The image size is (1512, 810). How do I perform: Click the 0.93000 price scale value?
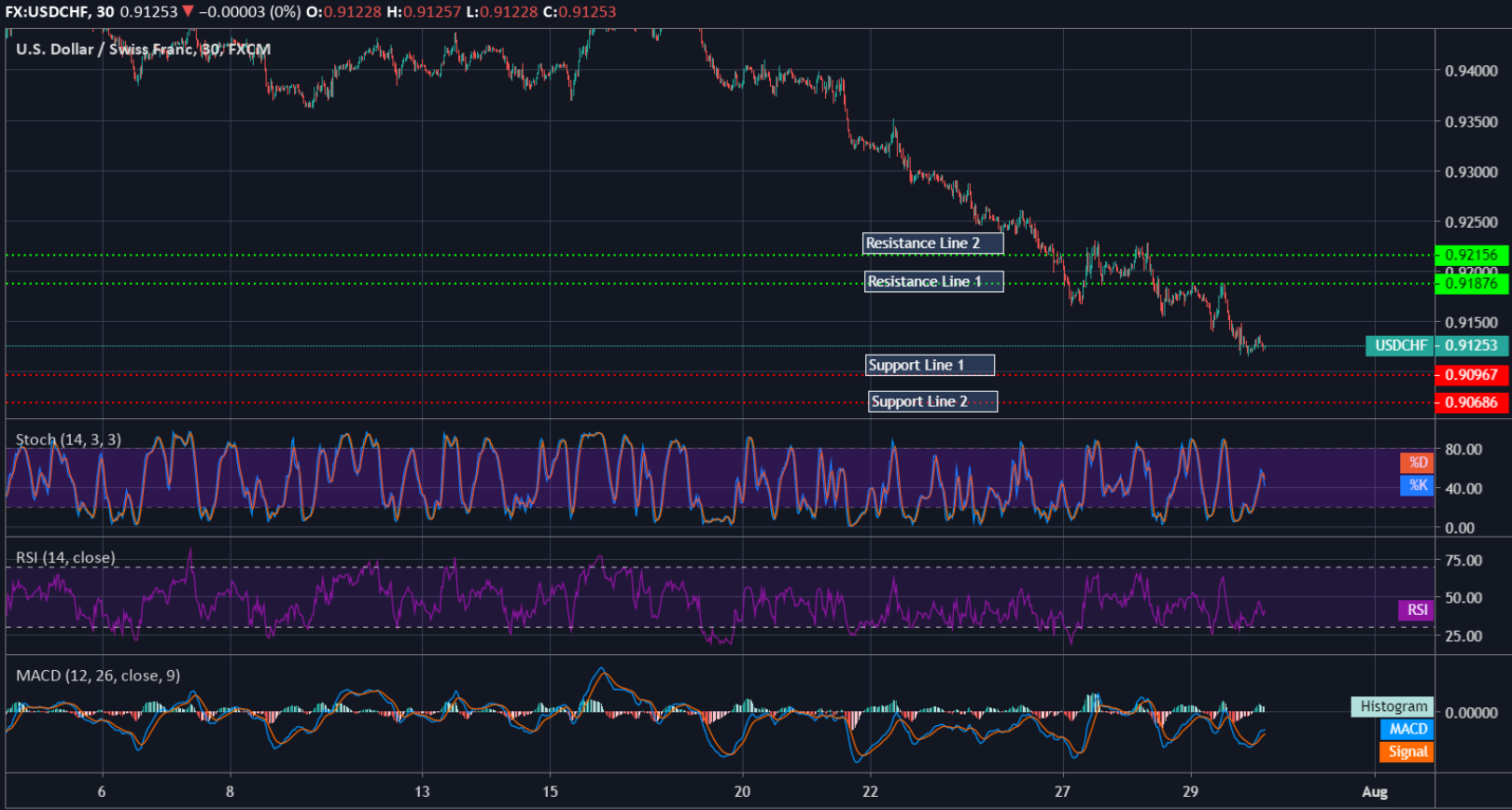click(x=1471, y=173)
